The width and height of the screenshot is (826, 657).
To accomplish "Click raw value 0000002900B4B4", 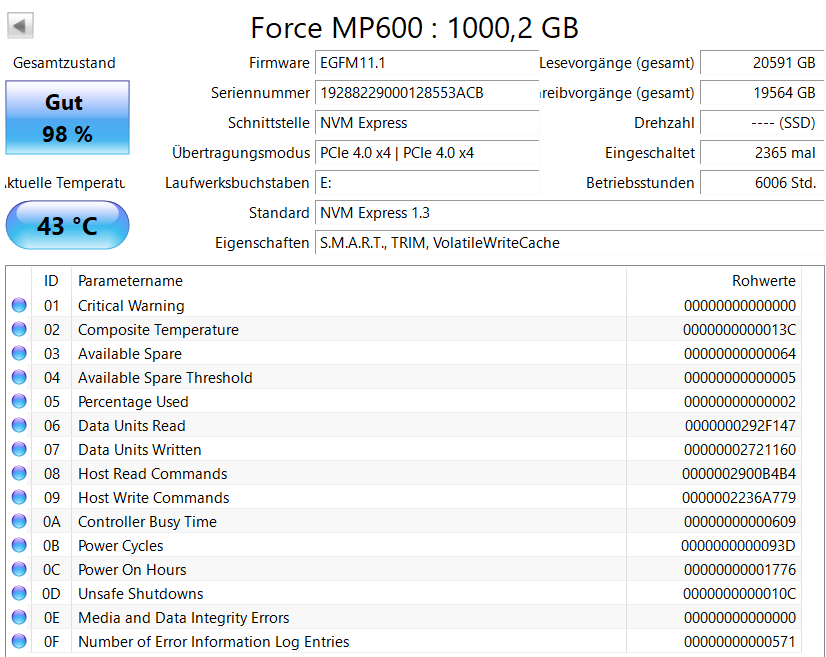I will click(739, 474).
